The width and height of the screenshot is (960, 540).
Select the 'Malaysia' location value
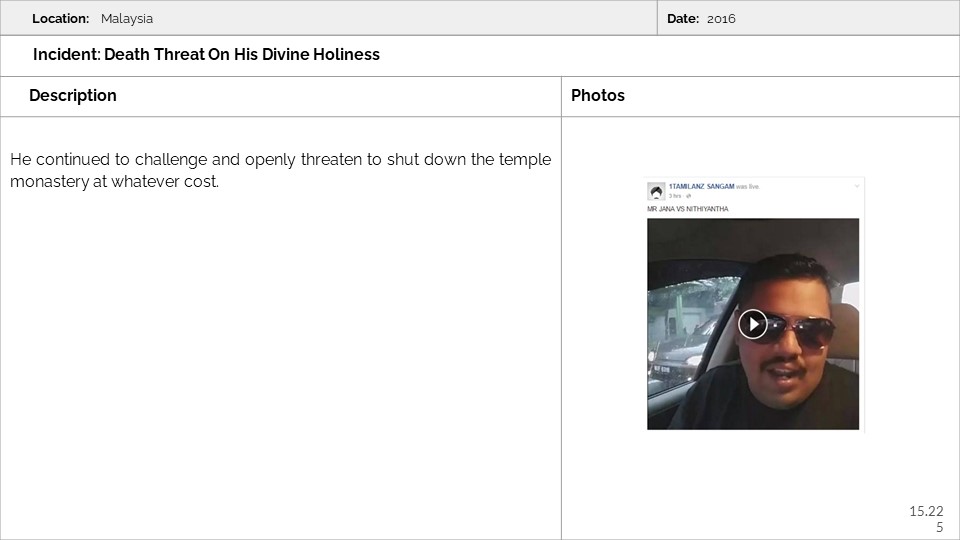pyautogui.click(x=127, y=18)
